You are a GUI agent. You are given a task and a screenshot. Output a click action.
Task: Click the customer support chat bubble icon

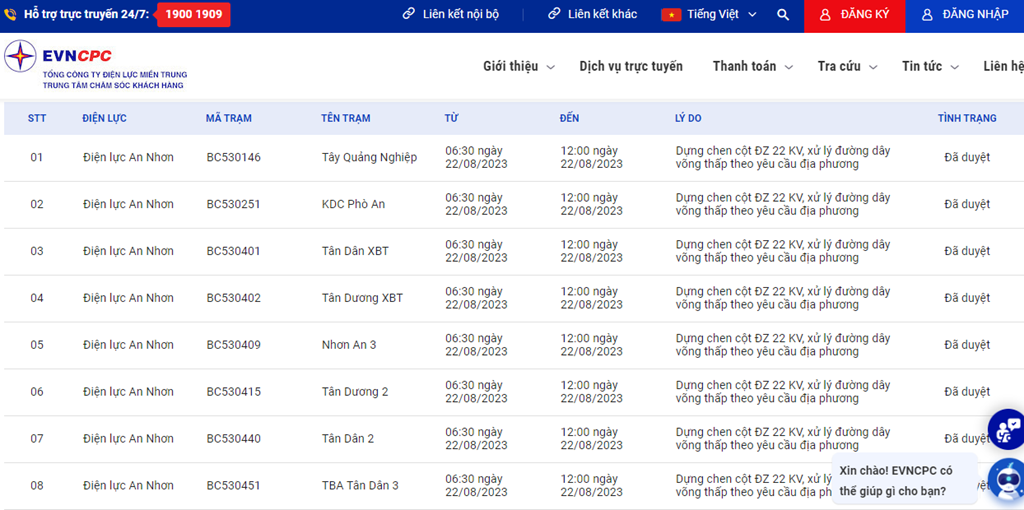[1006, 429]
